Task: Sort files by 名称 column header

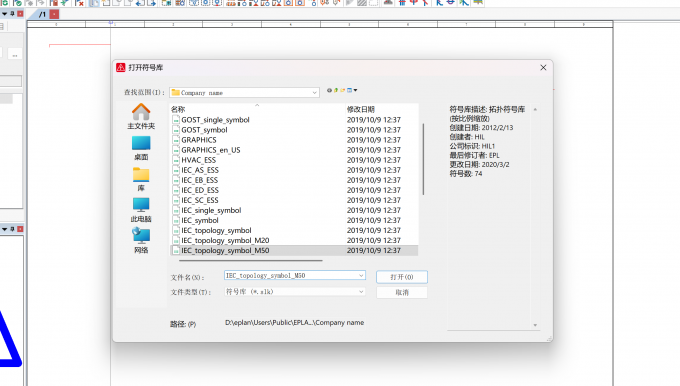Action: point(178,109)
